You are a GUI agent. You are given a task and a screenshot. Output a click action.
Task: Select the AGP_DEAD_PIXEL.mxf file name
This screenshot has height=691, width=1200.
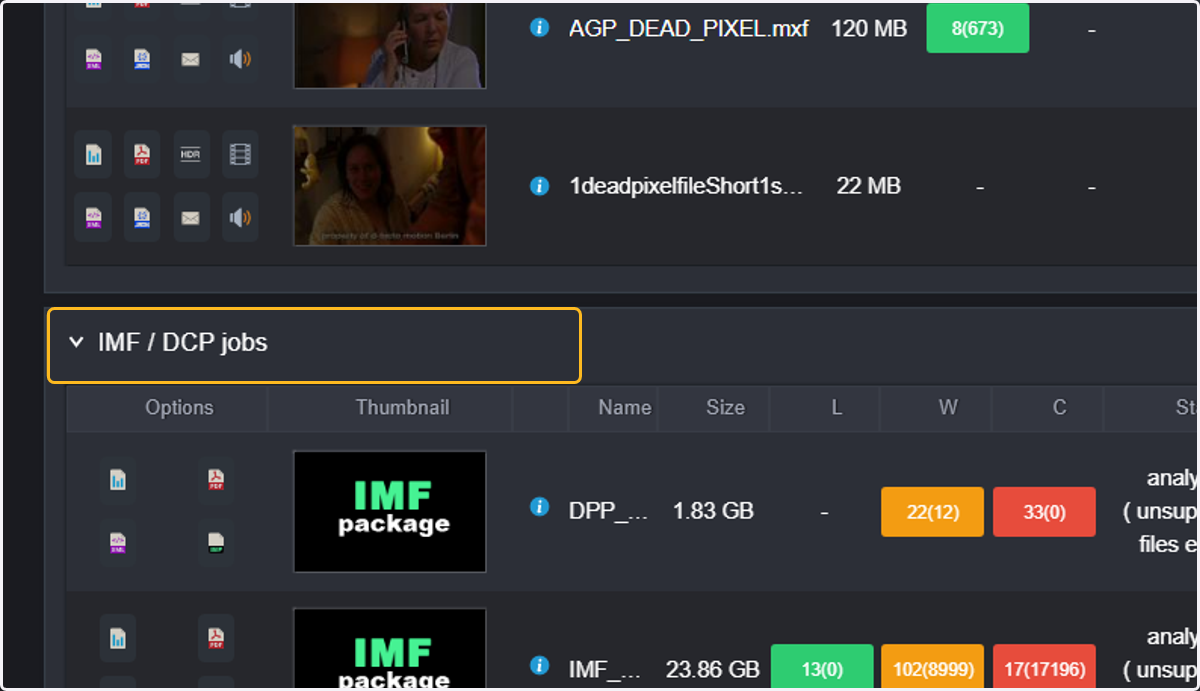(x=689, y=29)
